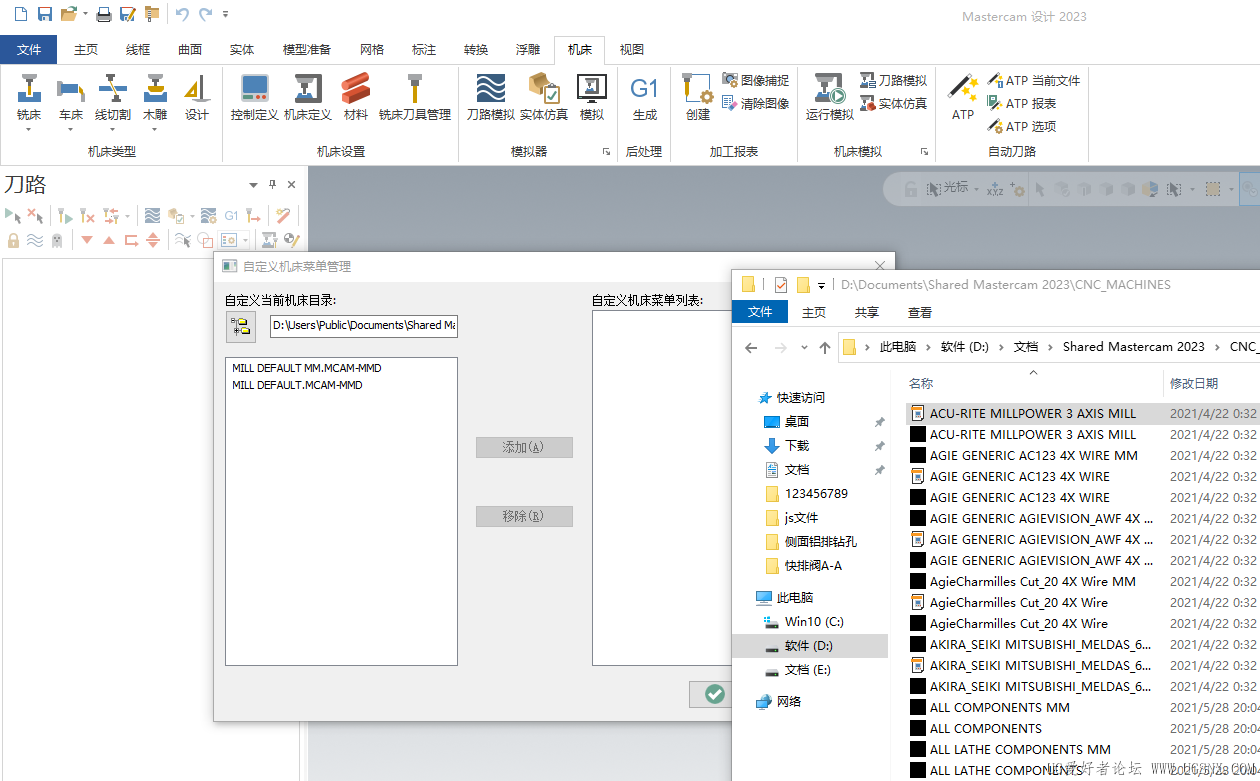Click the G1 生成 post-process icon

click(645, 97)
